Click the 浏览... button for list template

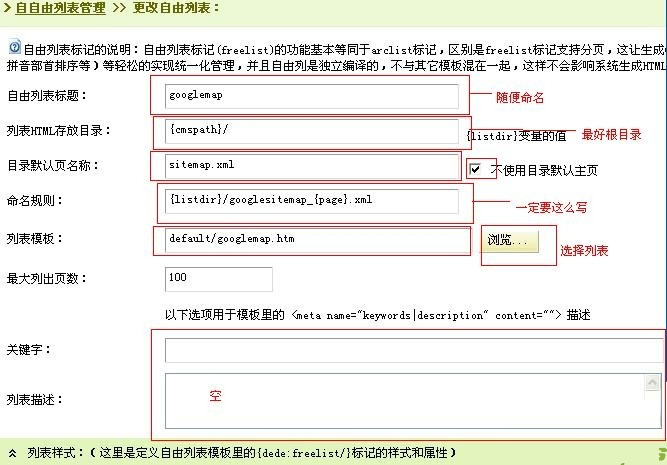[x=511, y=240]
